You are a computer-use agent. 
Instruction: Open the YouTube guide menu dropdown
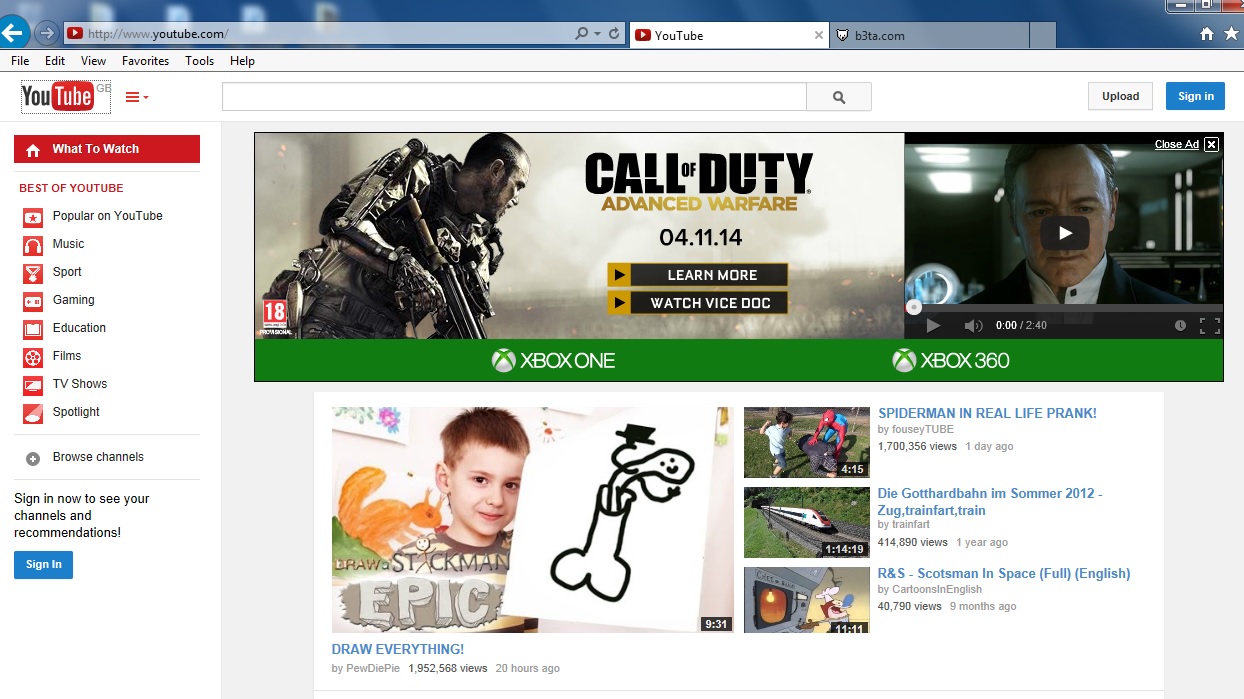137,97
